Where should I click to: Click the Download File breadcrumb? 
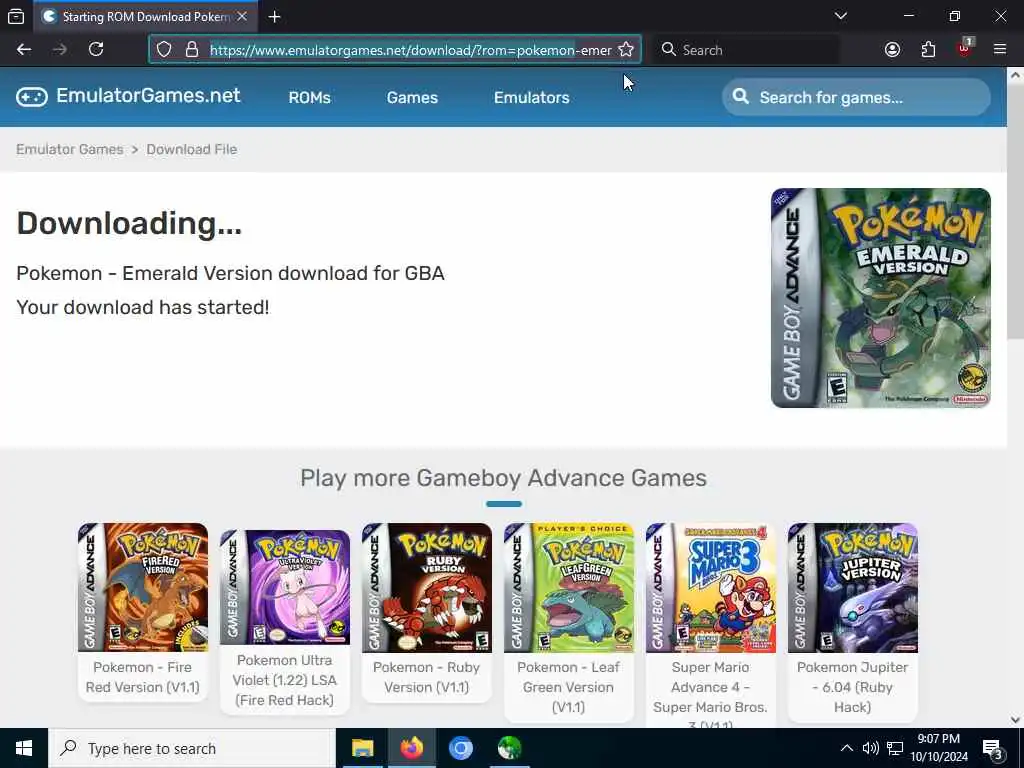point(191,150)
